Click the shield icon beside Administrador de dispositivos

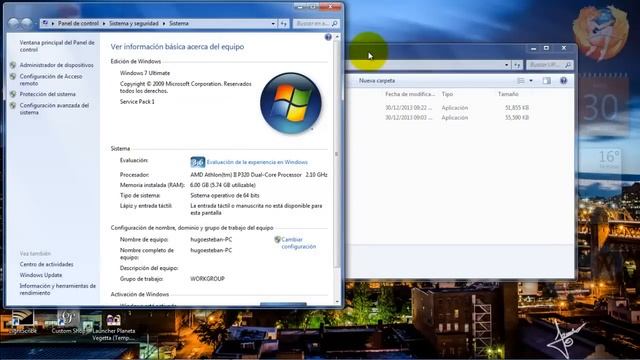point(13,65)
